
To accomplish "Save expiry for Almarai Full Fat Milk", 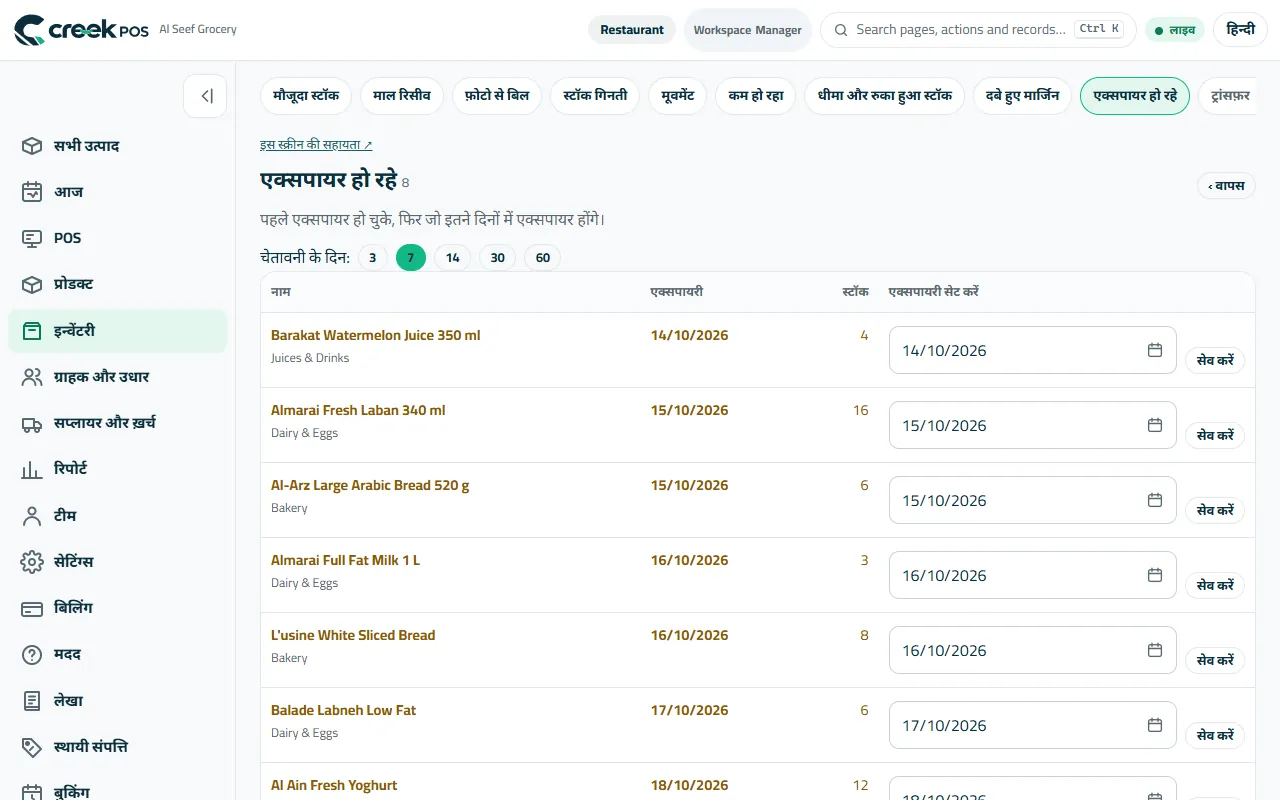I will click(1215, 585).
